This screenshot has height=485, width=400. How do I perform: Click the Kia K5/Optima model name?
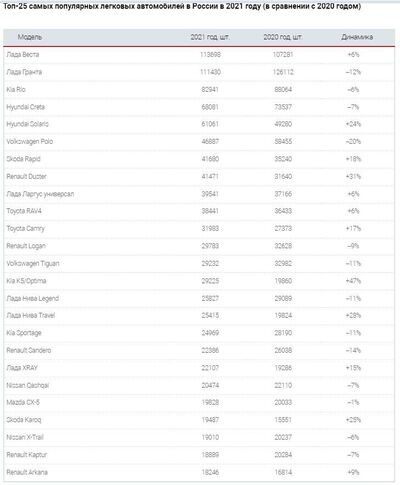click(x=26, y=281)
